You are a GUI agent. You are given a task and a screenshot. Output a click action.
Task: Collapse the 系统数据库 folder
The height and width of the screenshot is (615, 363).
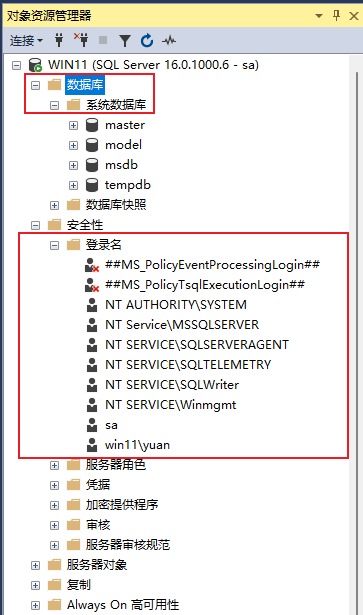pos(54,105)
